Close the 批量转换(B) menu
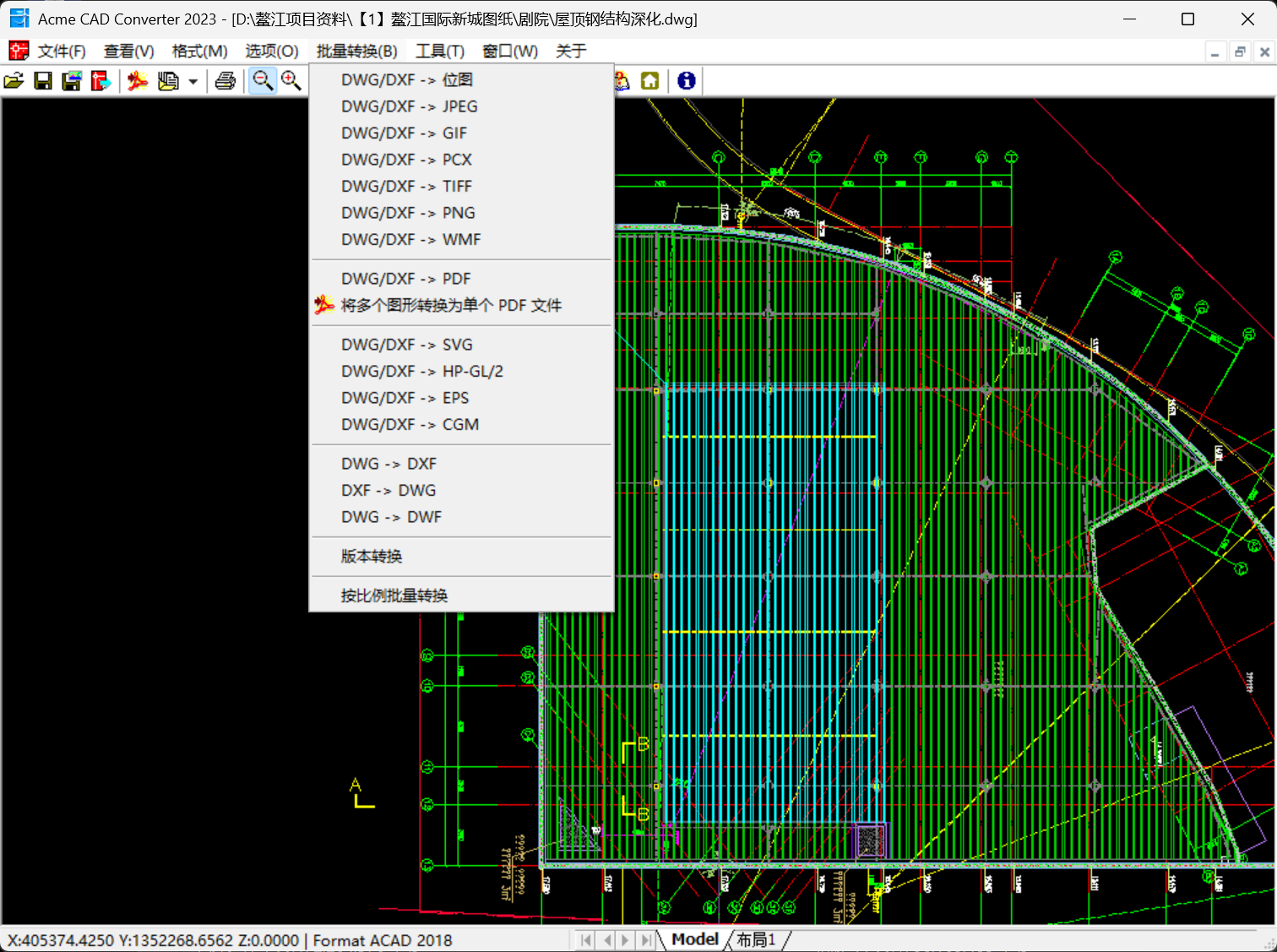The width and height of the screenshot is (1277, 952). (357, 52)
